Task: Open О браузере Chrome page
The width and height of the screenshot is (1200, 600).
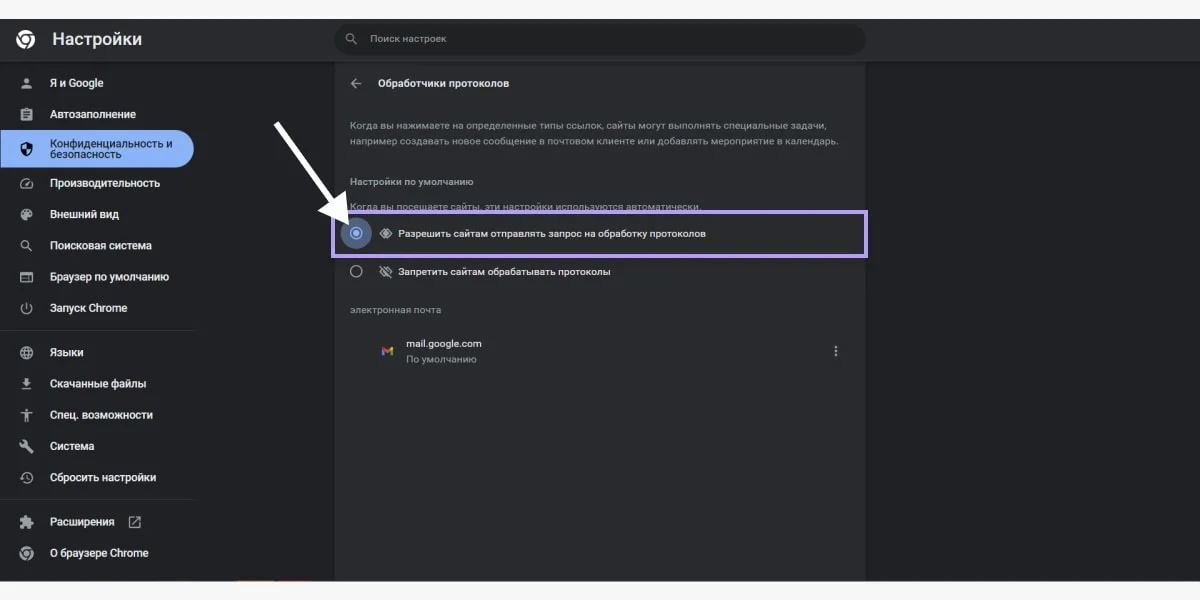Action: pos(99,553)
